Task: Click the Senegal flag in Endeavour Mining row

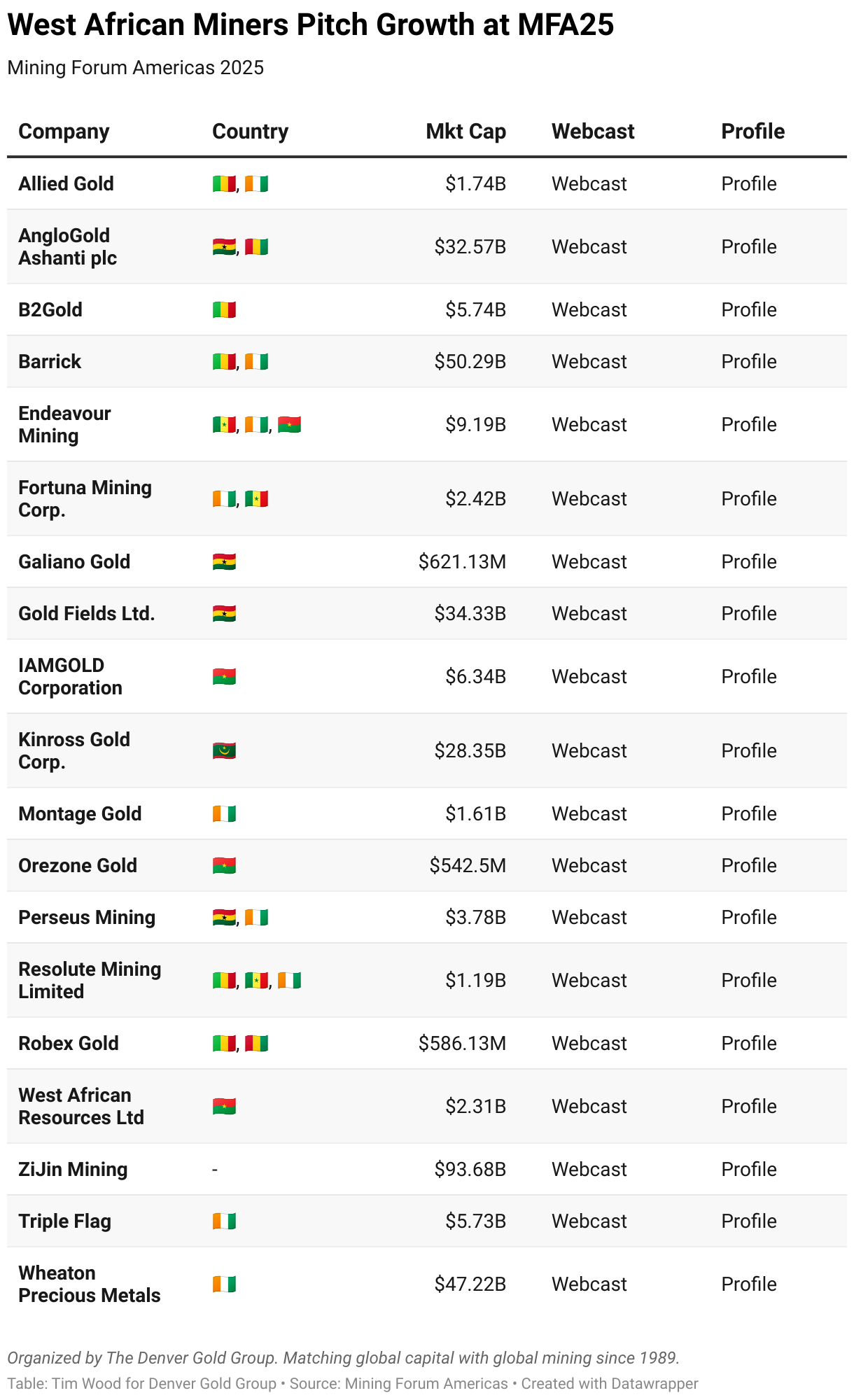Action: [224, 425]
